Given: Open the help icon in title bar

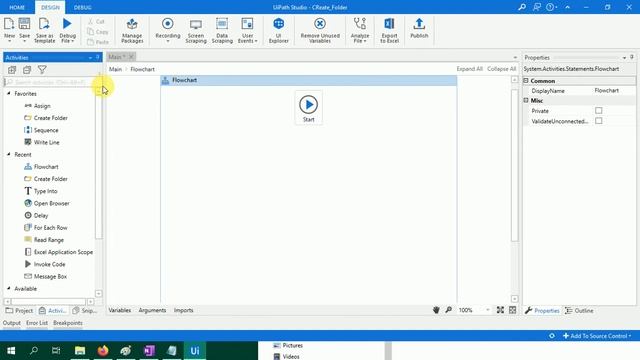Looking at the screenshot, I should click(x=550, y=7).
